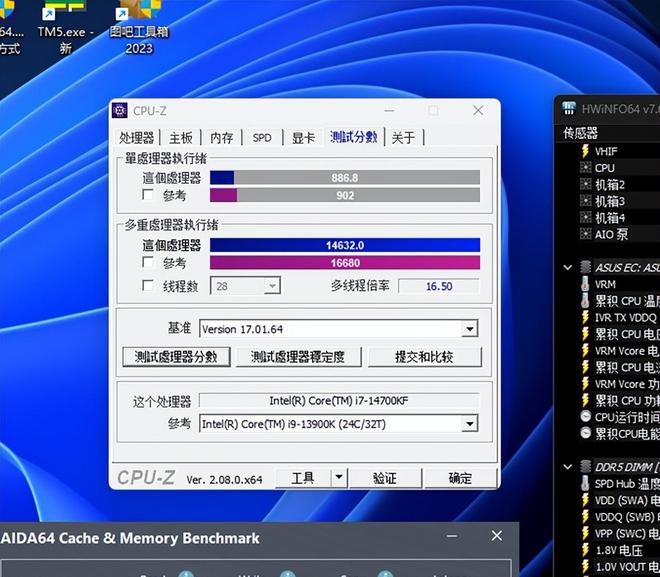Open the 工具 dropdown arrow

tap(339, 478)
